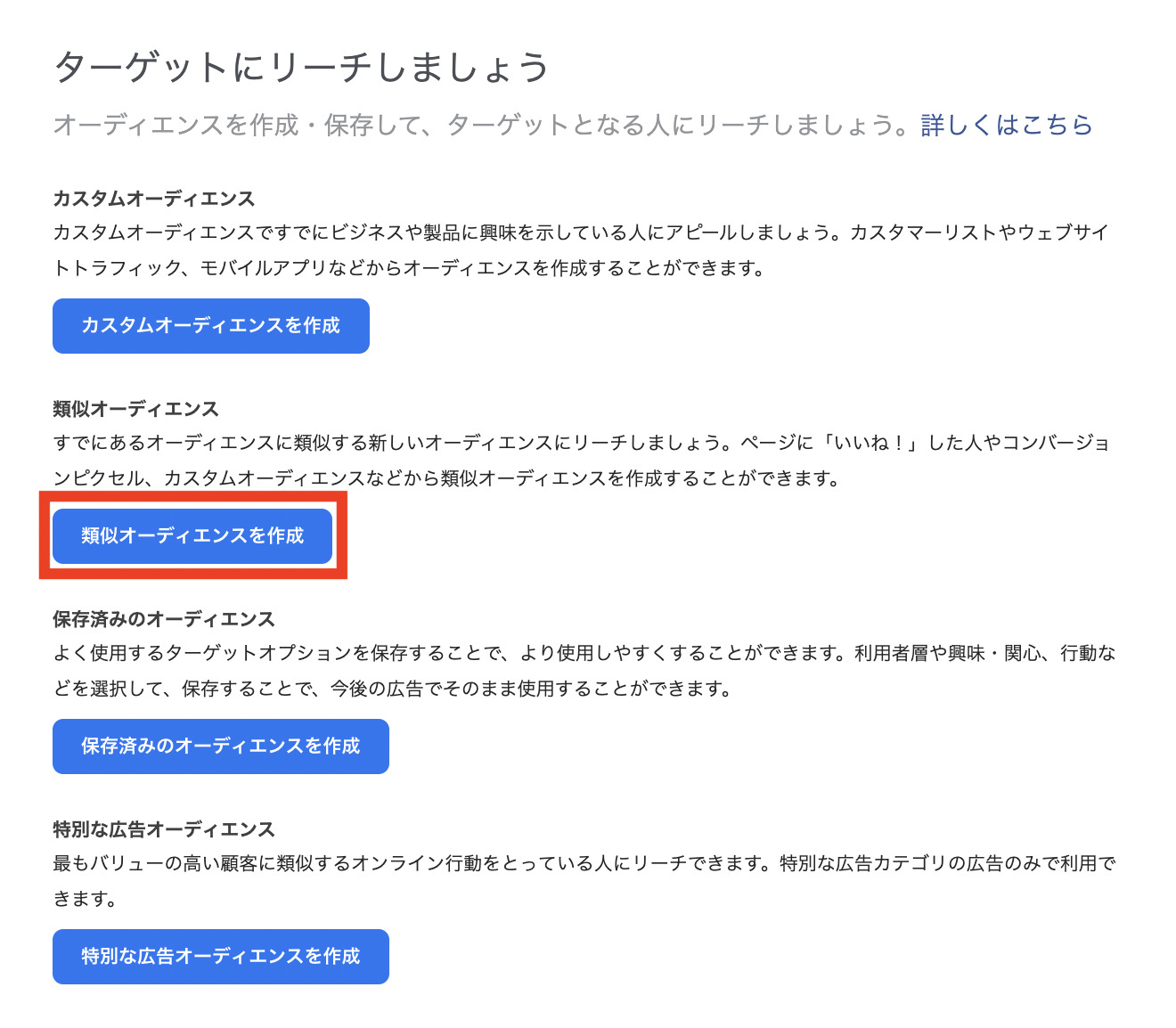The image size is (1176, 1028).
Task: Click the gray オーディエンスを作成・保存して subtitle text
Action: [x=481, y=125]
